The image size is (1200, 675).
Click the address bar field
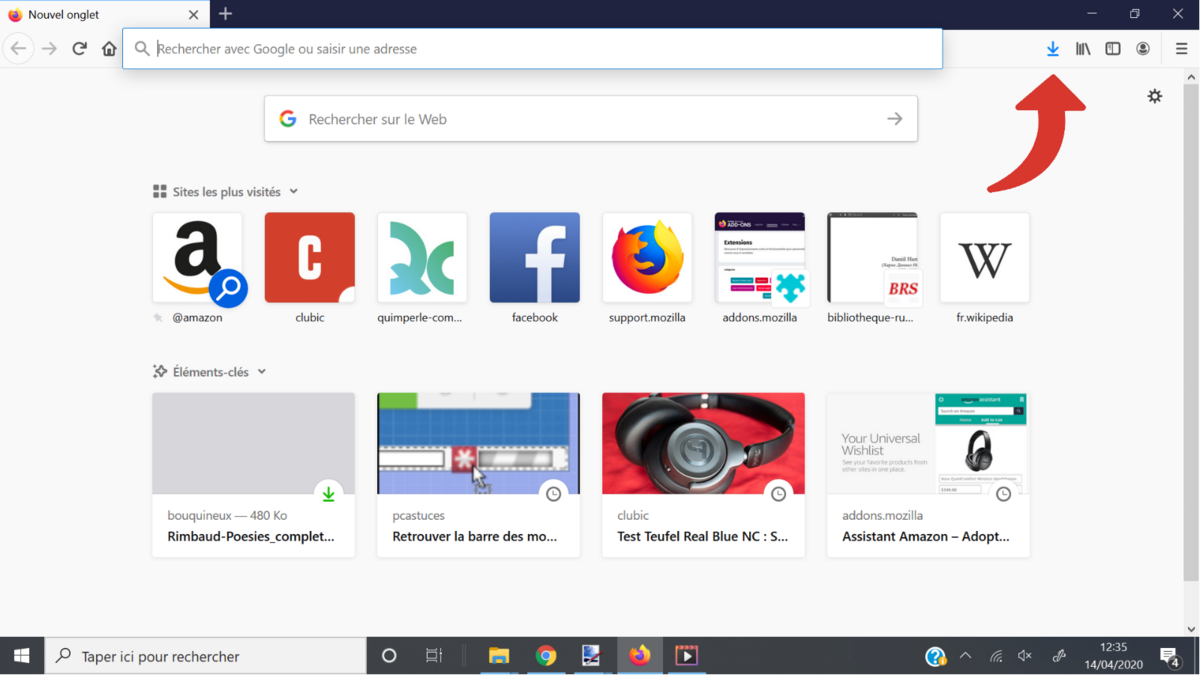click(532, 49)
